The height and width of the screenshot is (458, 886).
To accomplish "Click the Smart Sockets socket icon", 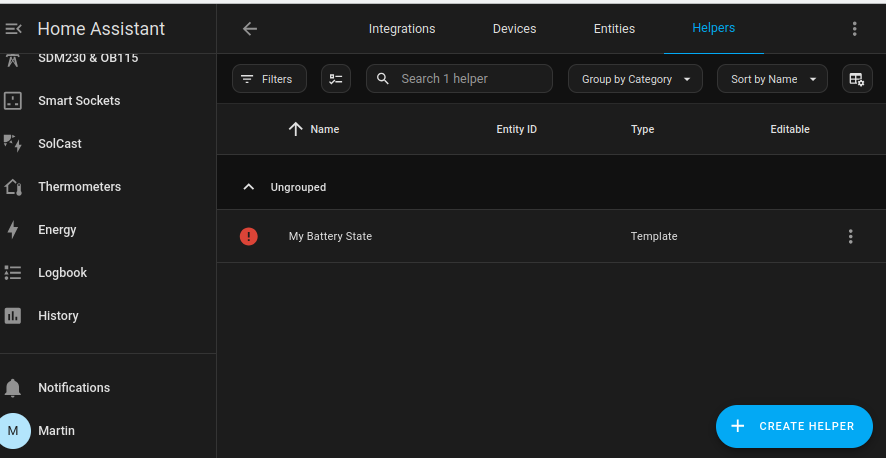I will (13, 101).
